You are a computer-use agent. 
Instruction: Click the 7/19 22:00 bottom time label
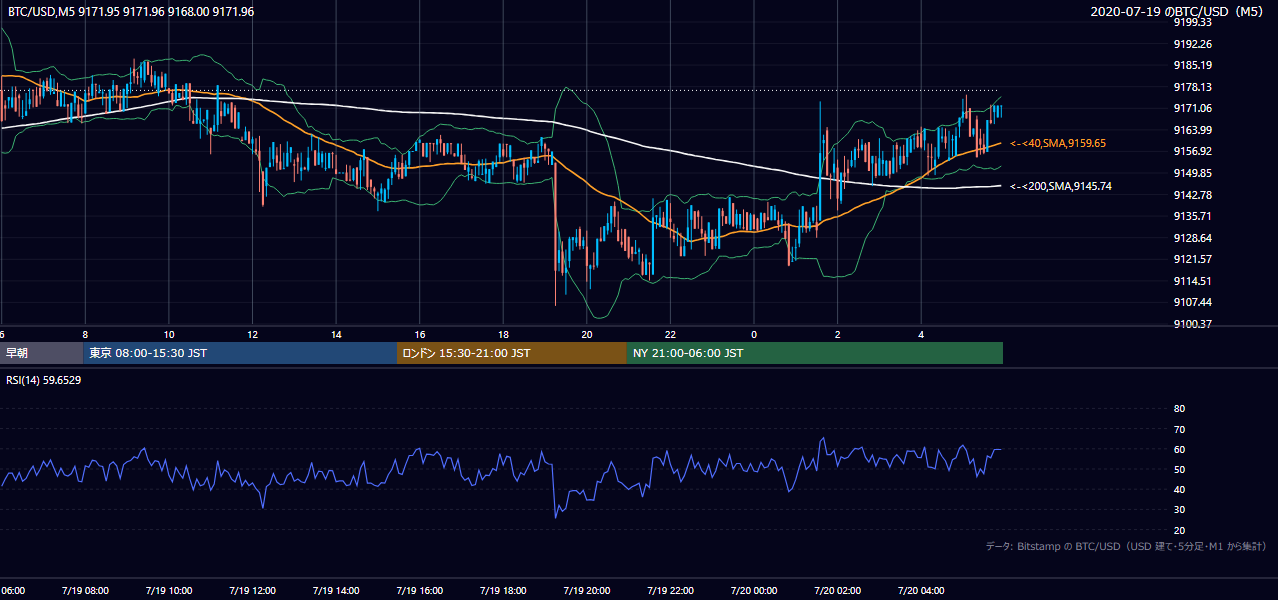point(670,591)
